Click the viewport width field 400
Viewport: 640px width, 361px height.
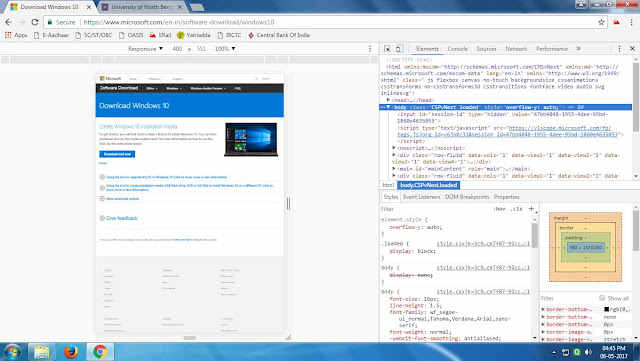click(177, 49)
